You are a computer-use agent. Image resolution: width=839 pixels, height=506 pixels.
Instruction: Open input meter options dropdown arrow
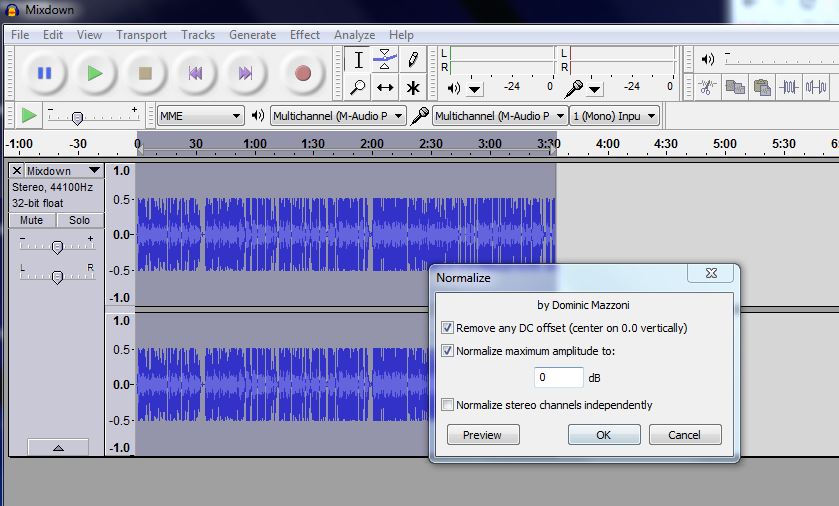tap(594, 89)
